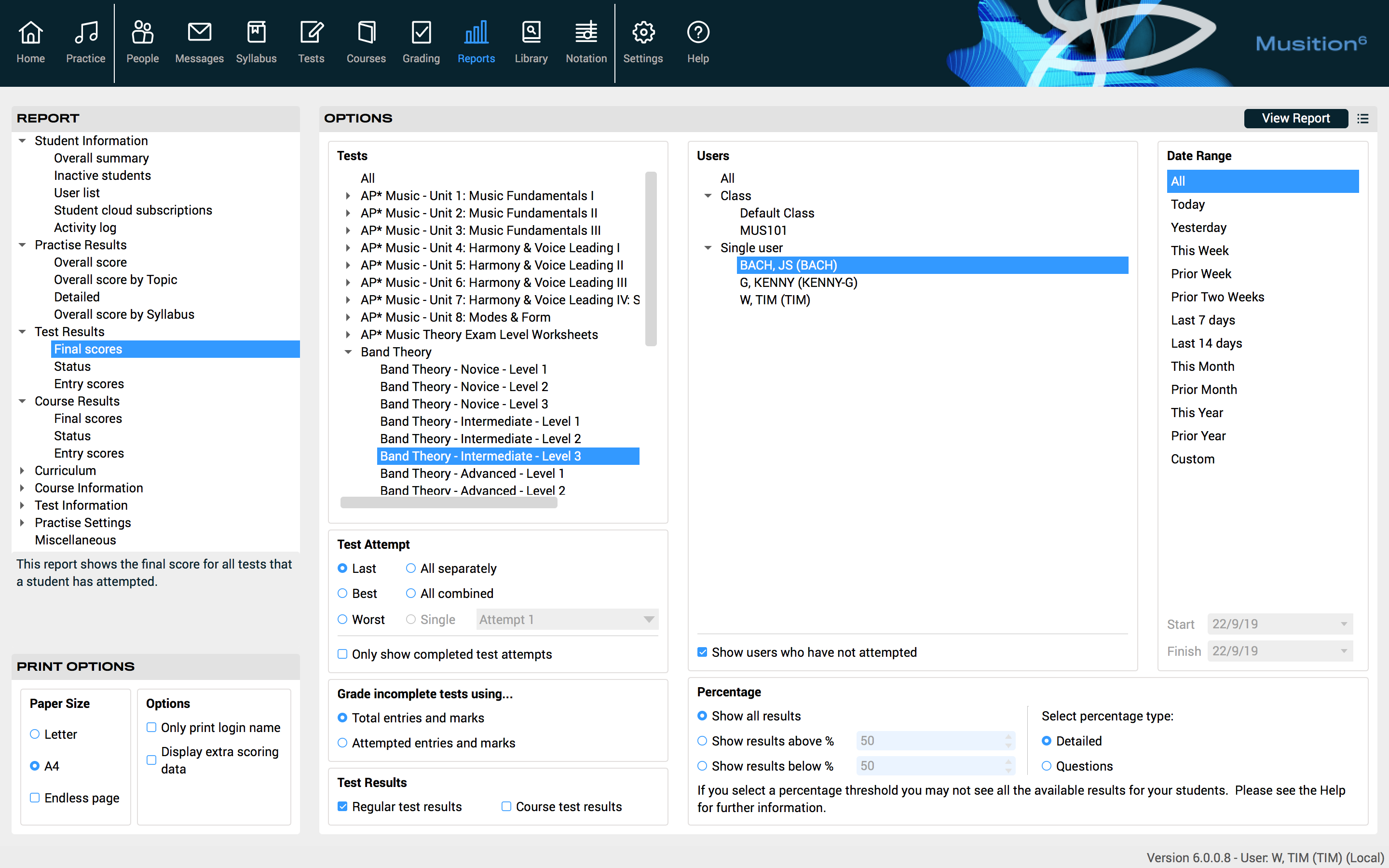
Task: Open the Notation staff icon
Action: [586, 33]
